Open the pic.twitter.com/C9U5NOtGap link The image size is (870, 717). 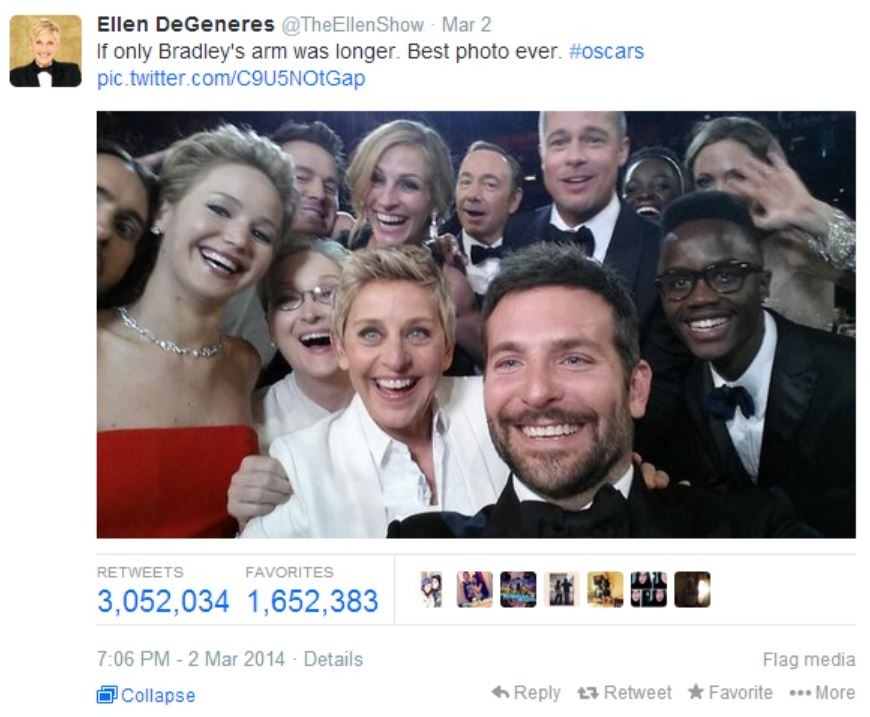click(231, 78)
